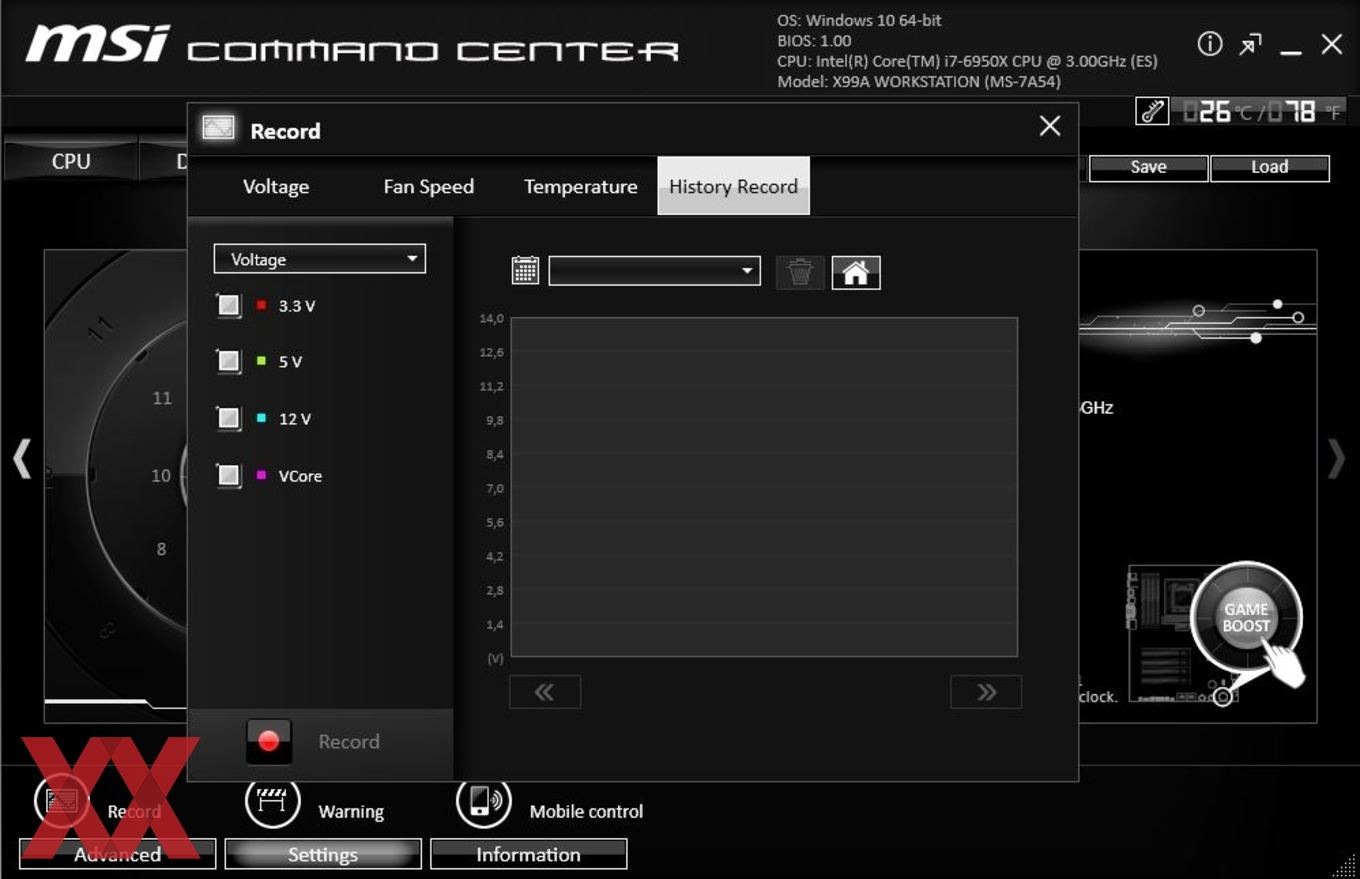1360x879 pixels.
Task: Tick the VCore checkbox
Action: tap(229, 475)
